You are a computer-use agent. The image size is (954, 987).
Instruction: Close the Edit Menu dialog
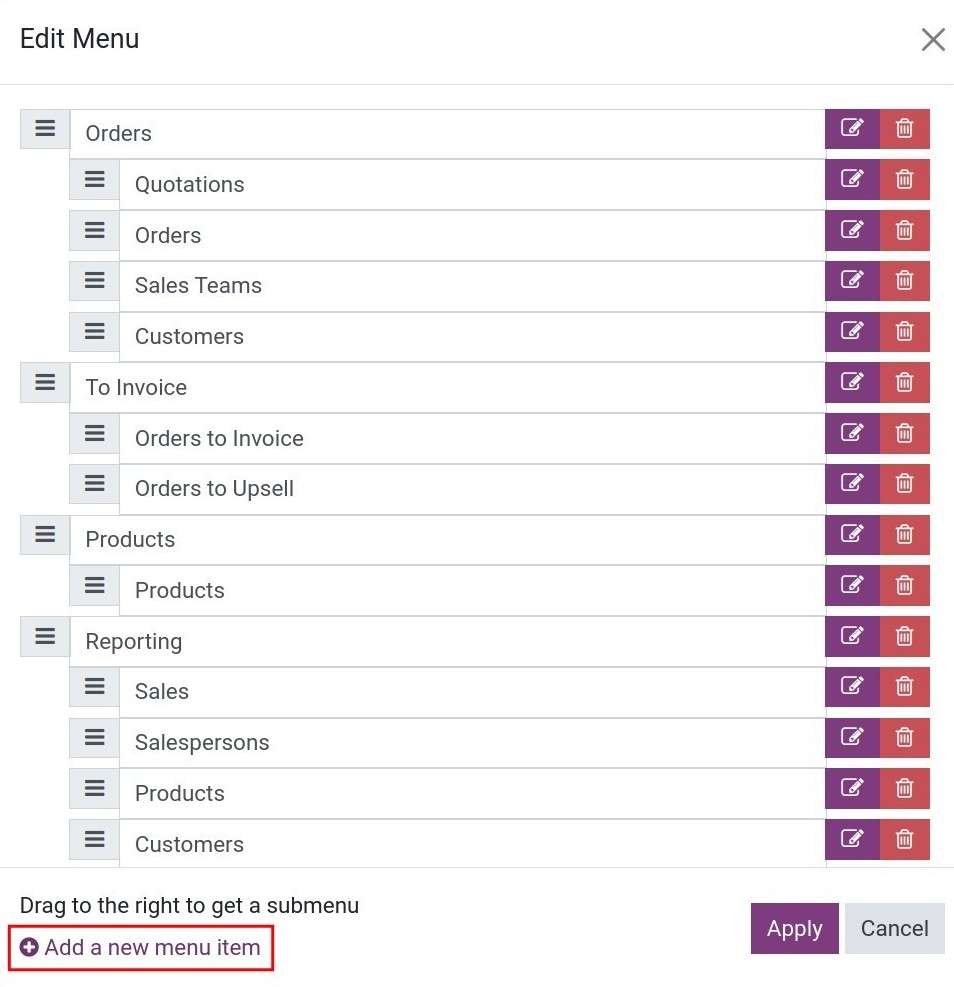pos(933,40)
